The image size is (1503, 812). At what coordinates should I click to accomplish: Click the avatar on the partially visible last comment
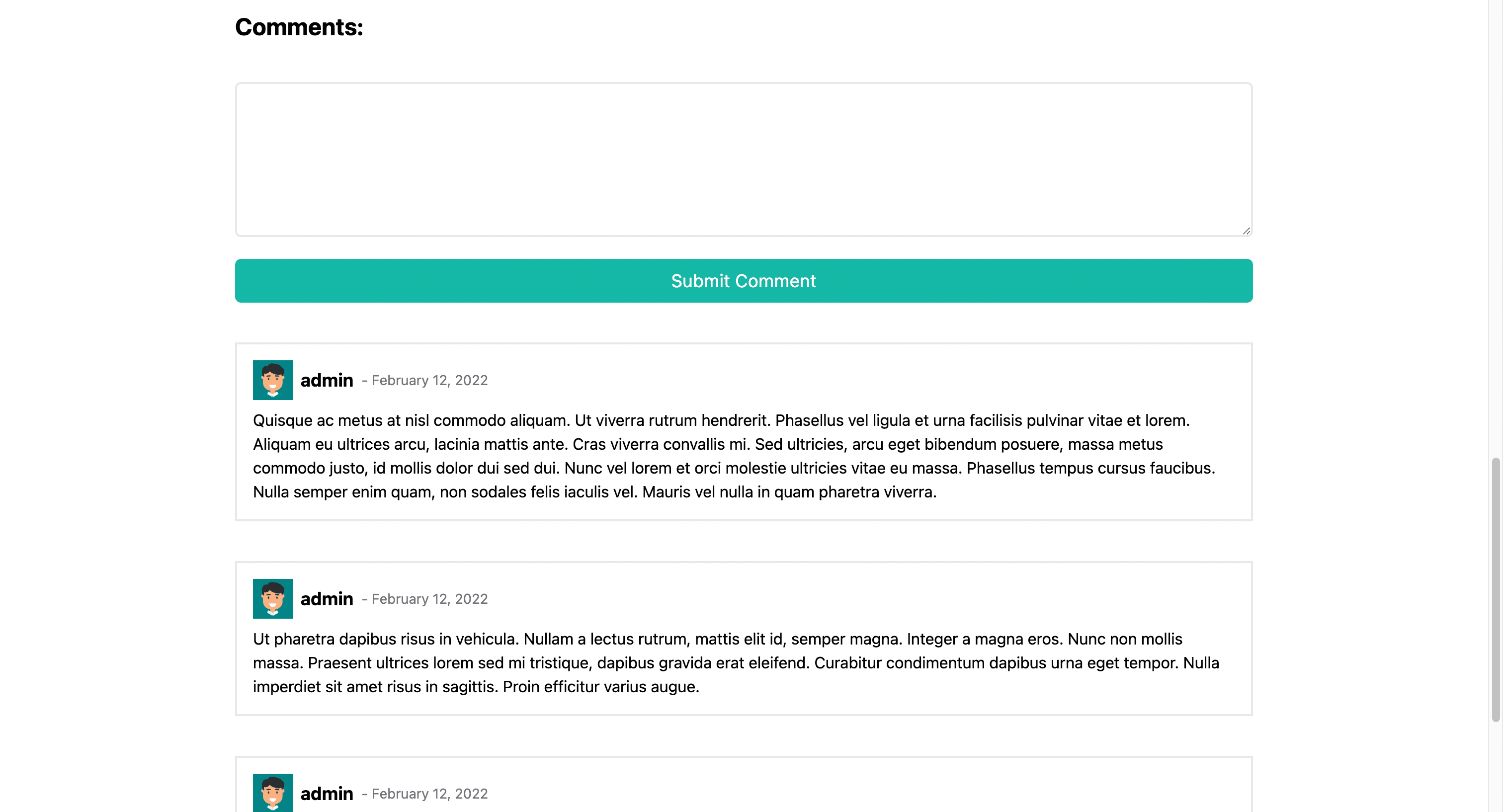pyautogui.click(x=272, y=793)
